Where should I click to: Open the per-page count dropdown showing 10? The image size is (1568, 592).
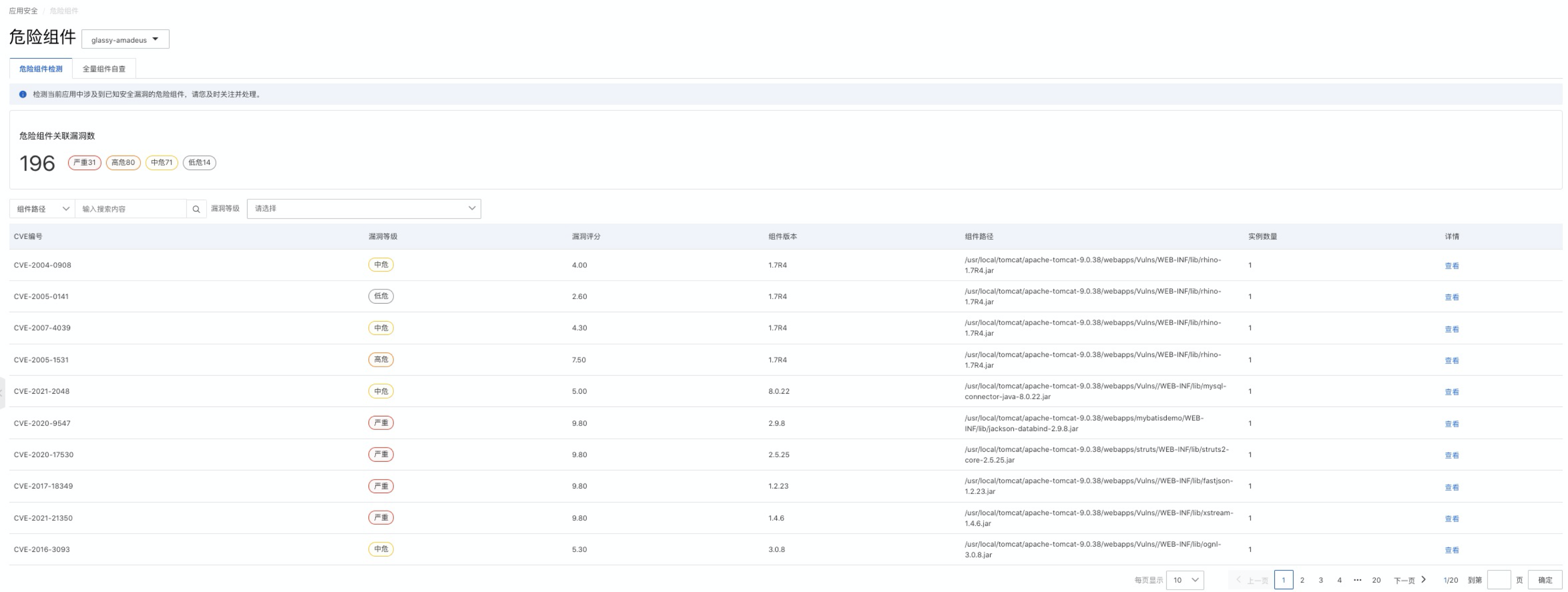(x=1185, y=580)
